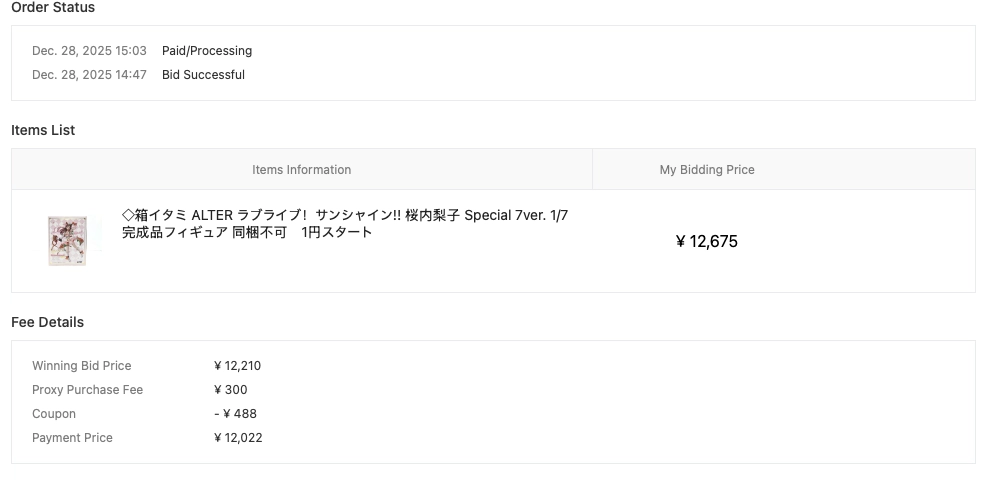This screenshot has width=988, height=482.
Task: Click the ¥ 12,210 winning bid amount
Action: [x=237, y=366]
